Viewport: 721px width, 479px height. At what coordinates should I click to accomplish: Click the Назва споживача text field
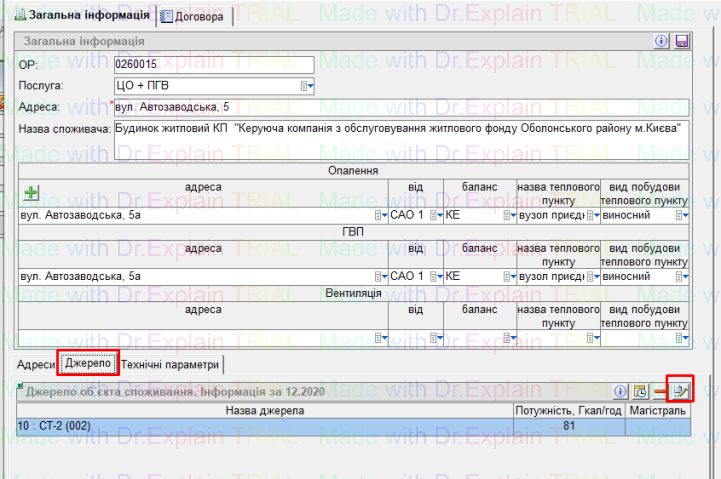point(400,140)
